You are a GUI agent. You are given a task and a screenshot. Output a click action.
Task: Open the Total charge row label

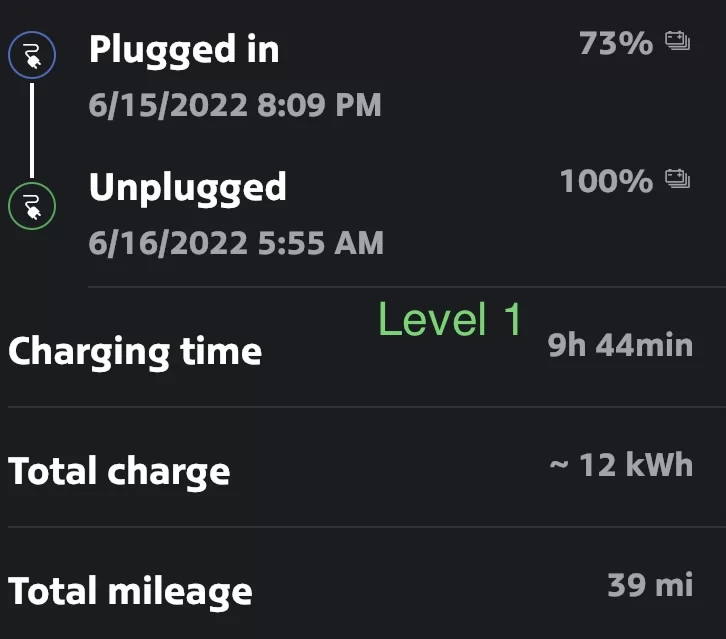pyautogui.click(x=119, y=471)
